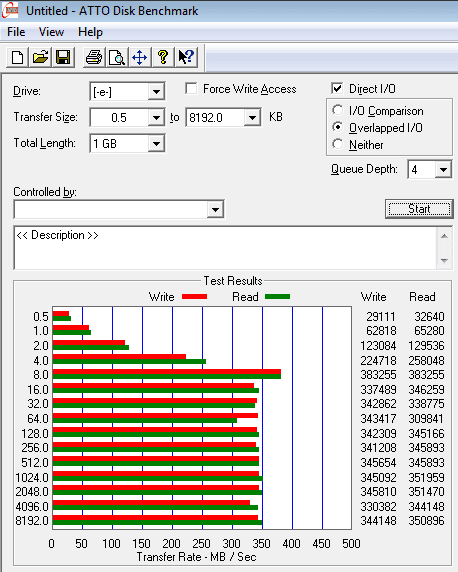This screenshot has width=458, height=572.
Task: Activate the context help pointer icon
Action: (x=186, y=57)
